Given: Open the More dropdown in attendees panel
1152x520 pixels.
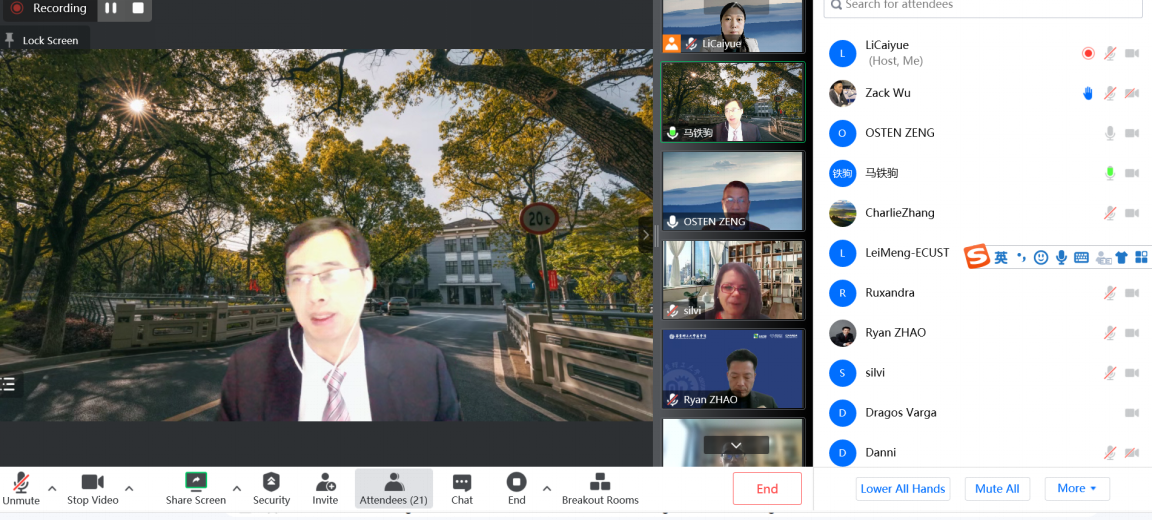Looking at the screenshot, I should coord(1076,488).
